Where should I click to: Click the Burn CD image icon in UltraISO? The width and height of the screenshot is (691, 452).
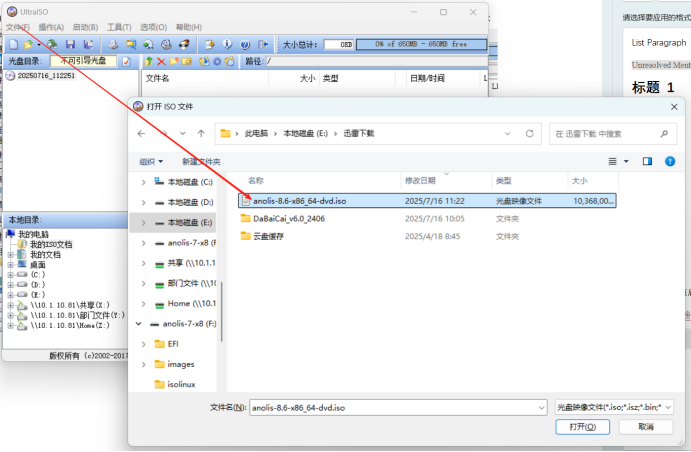(184, 44)
